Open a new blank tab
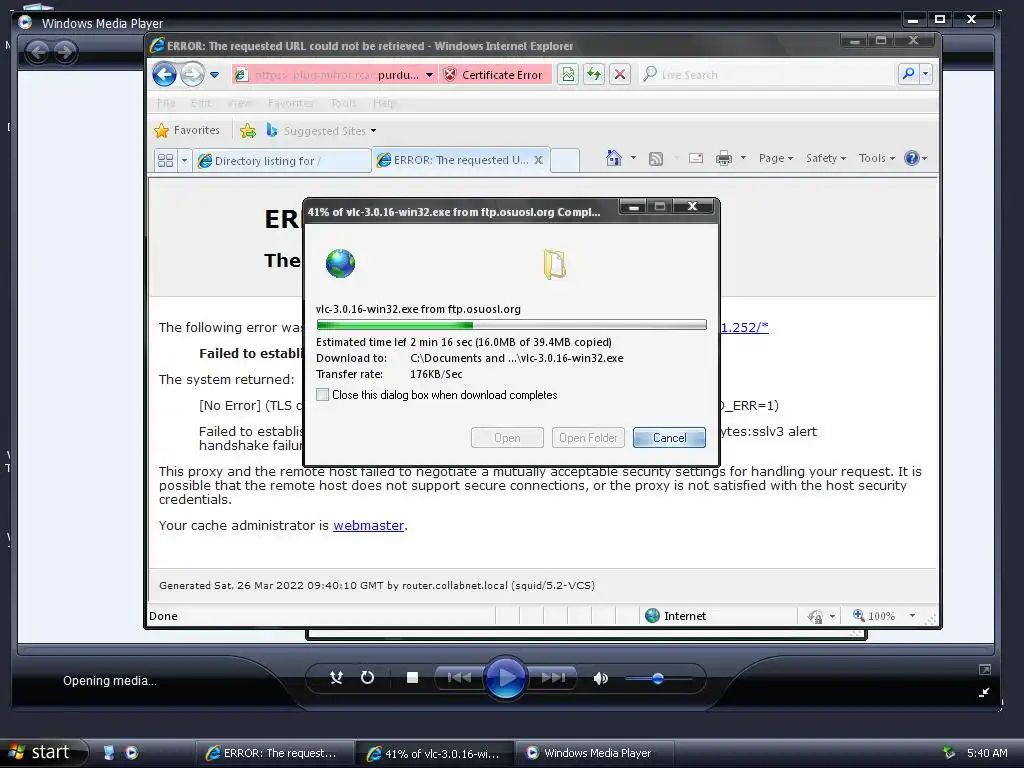Screen dimensions: 1024x768 [x=565, y=160]
